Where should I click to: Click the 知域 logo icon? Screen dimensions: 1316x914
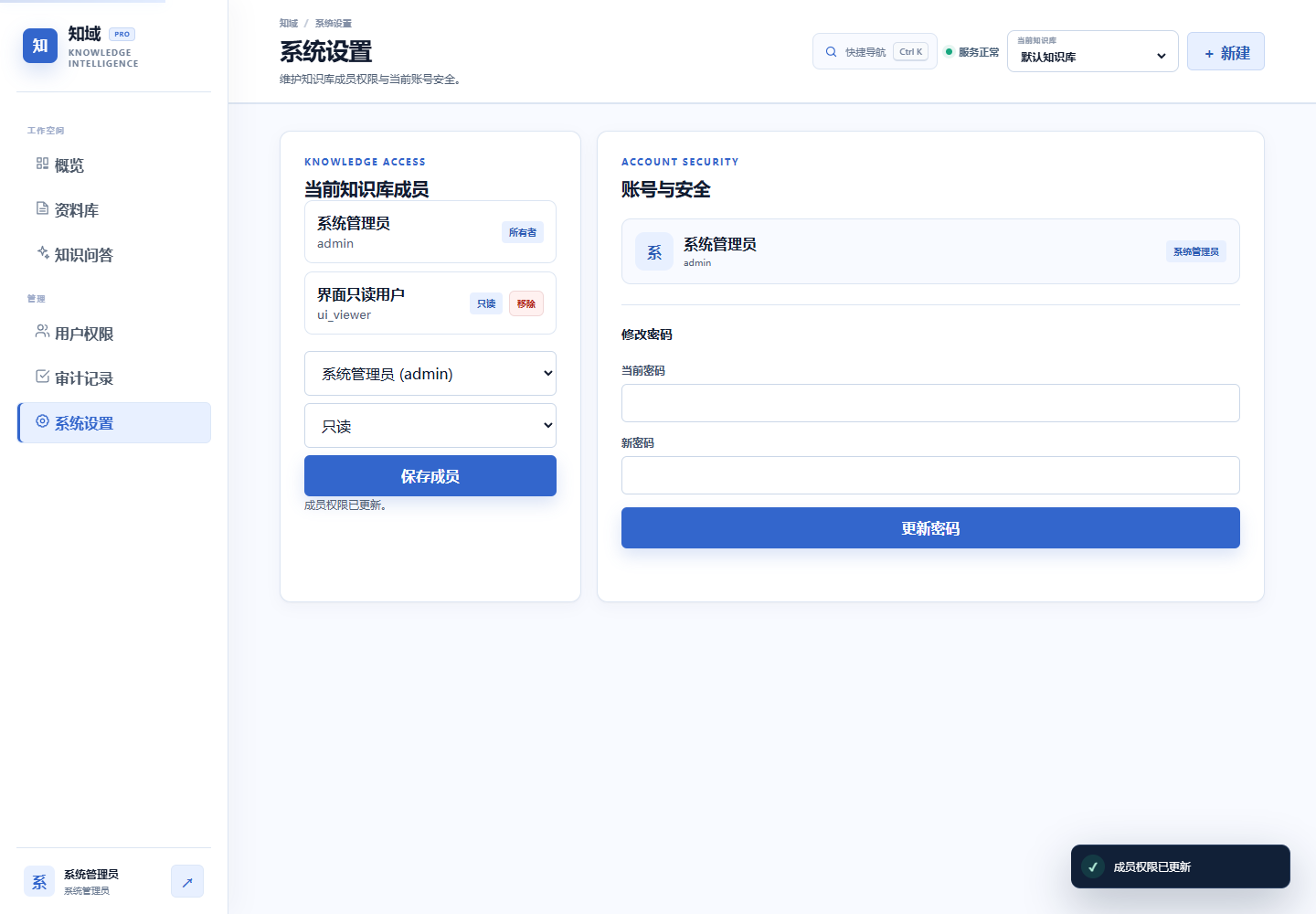(x=40, y=46)
